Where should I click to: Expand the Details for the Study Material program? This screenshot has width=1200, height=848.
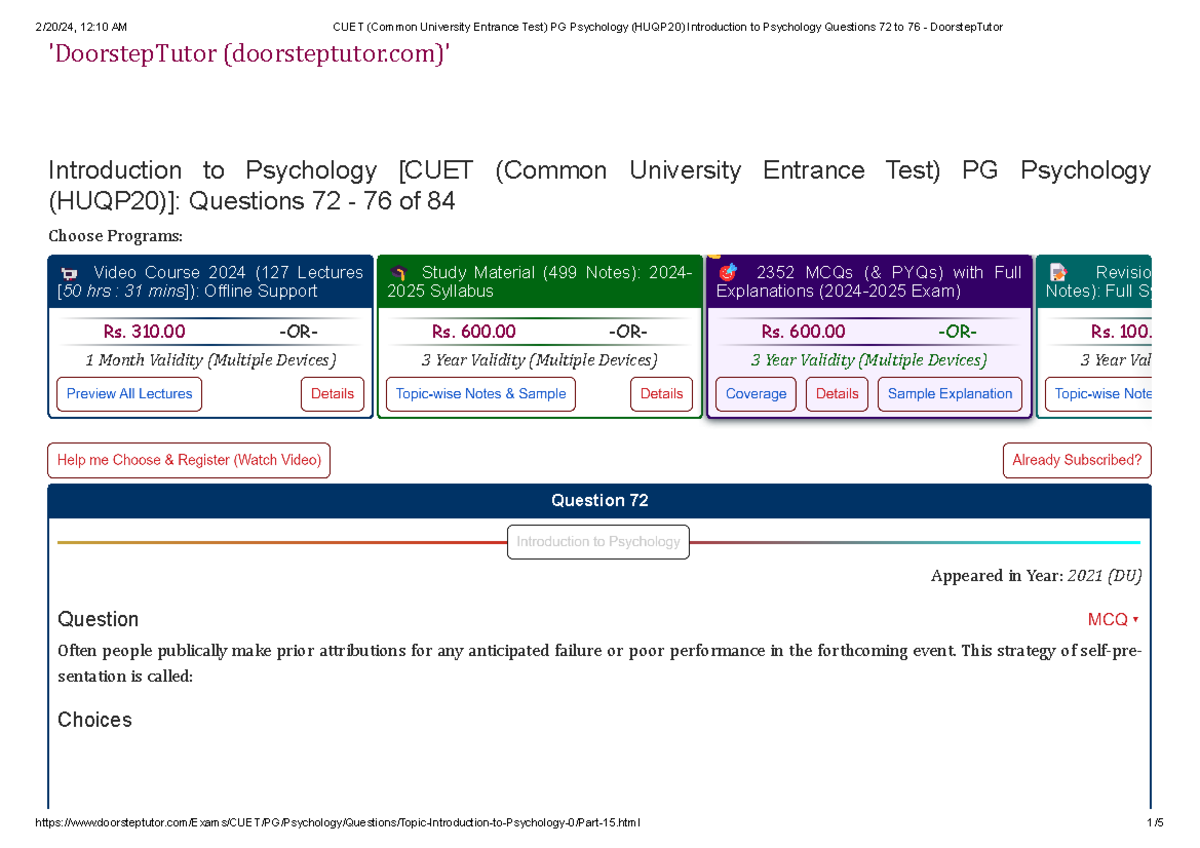(661, 394)
